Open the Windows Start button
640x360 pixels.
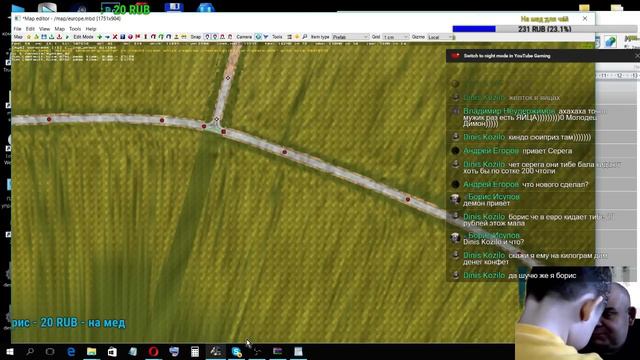coord(10,351)
